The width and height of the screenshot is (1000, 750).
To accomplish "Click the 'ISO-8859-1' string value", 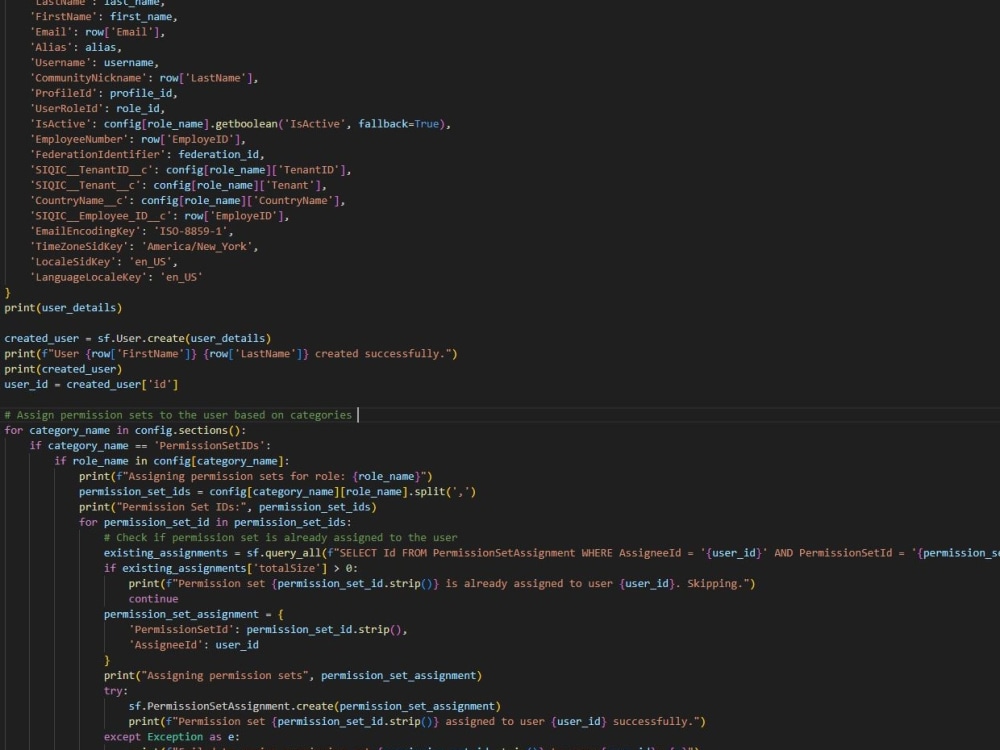I will [191, 231].
